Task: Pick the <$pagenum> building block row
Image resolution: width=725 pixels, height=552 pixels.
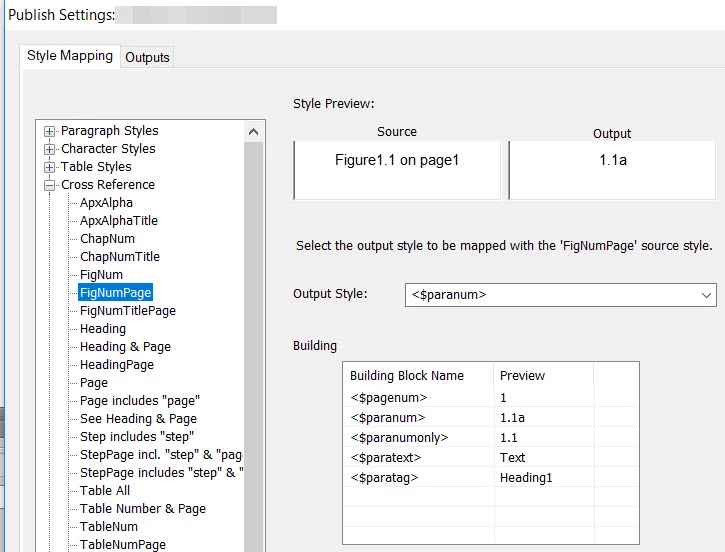Action: pos(491,398)
